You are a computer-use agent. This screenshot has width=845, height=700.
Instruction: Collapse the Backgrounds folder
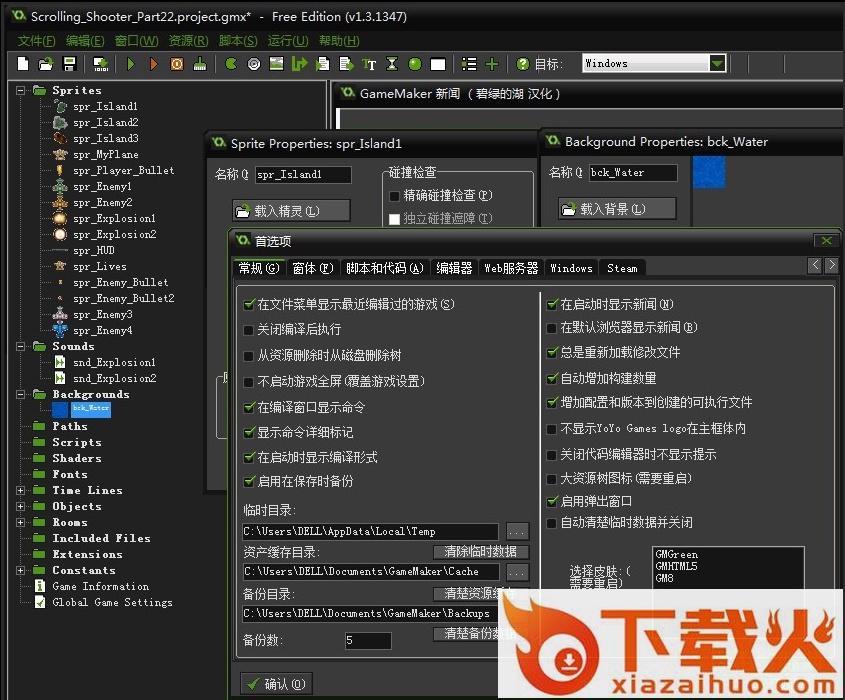click(20, 394)
